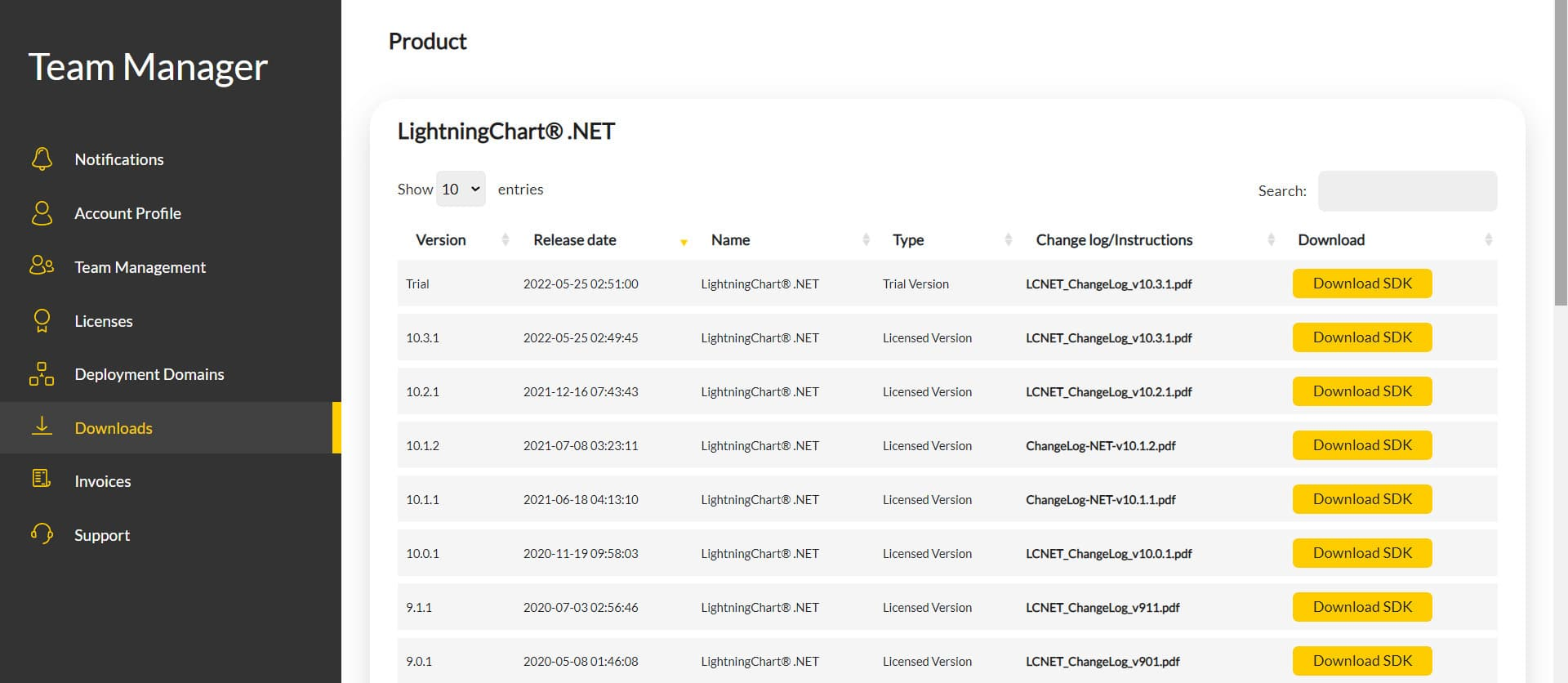Click the Invoices document icon
Viewport: 1568px width, 683px height.
pyautogui.click(x=42, y=480)
